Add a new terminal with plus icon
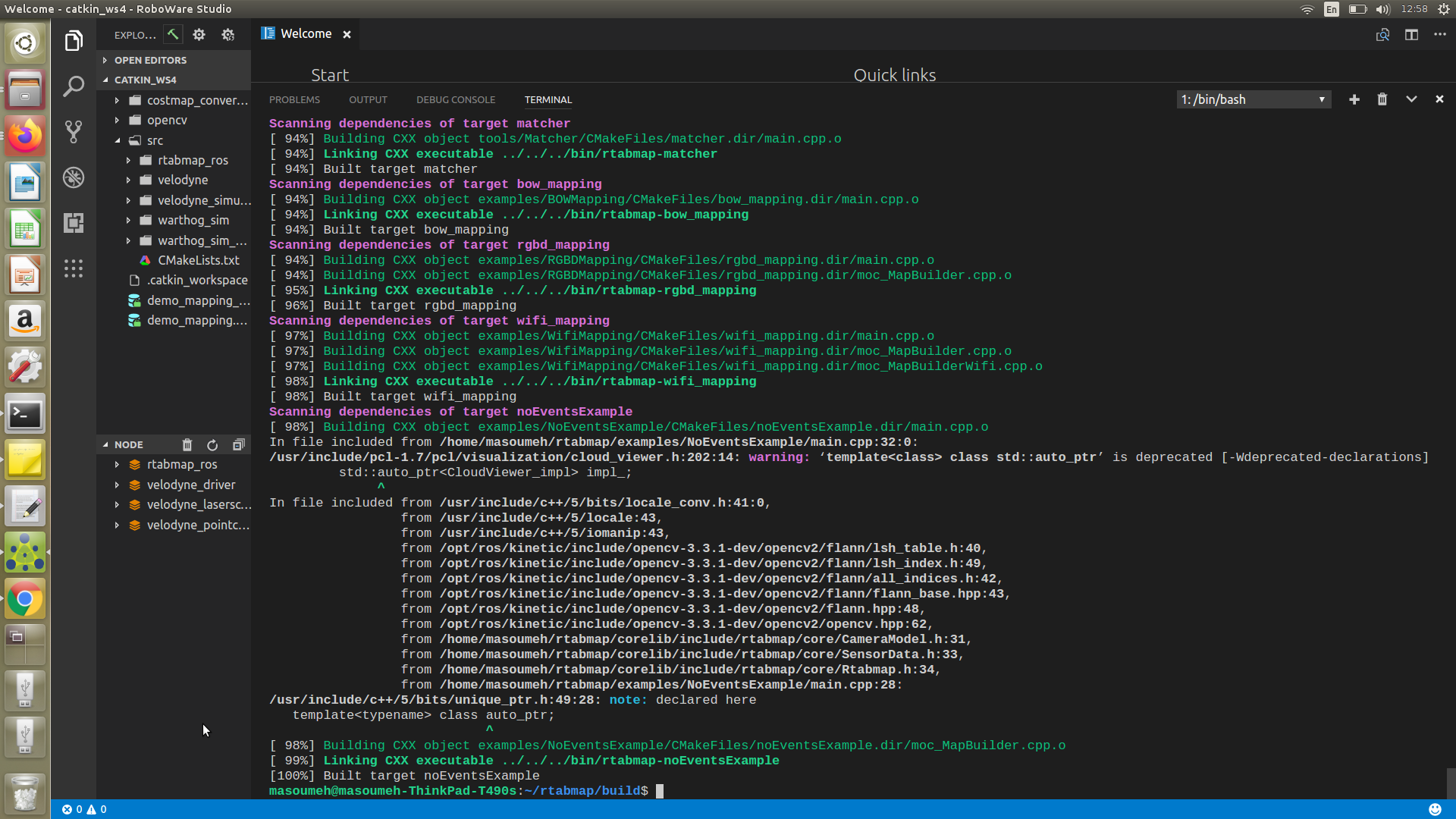 [x=1354, y=99]
